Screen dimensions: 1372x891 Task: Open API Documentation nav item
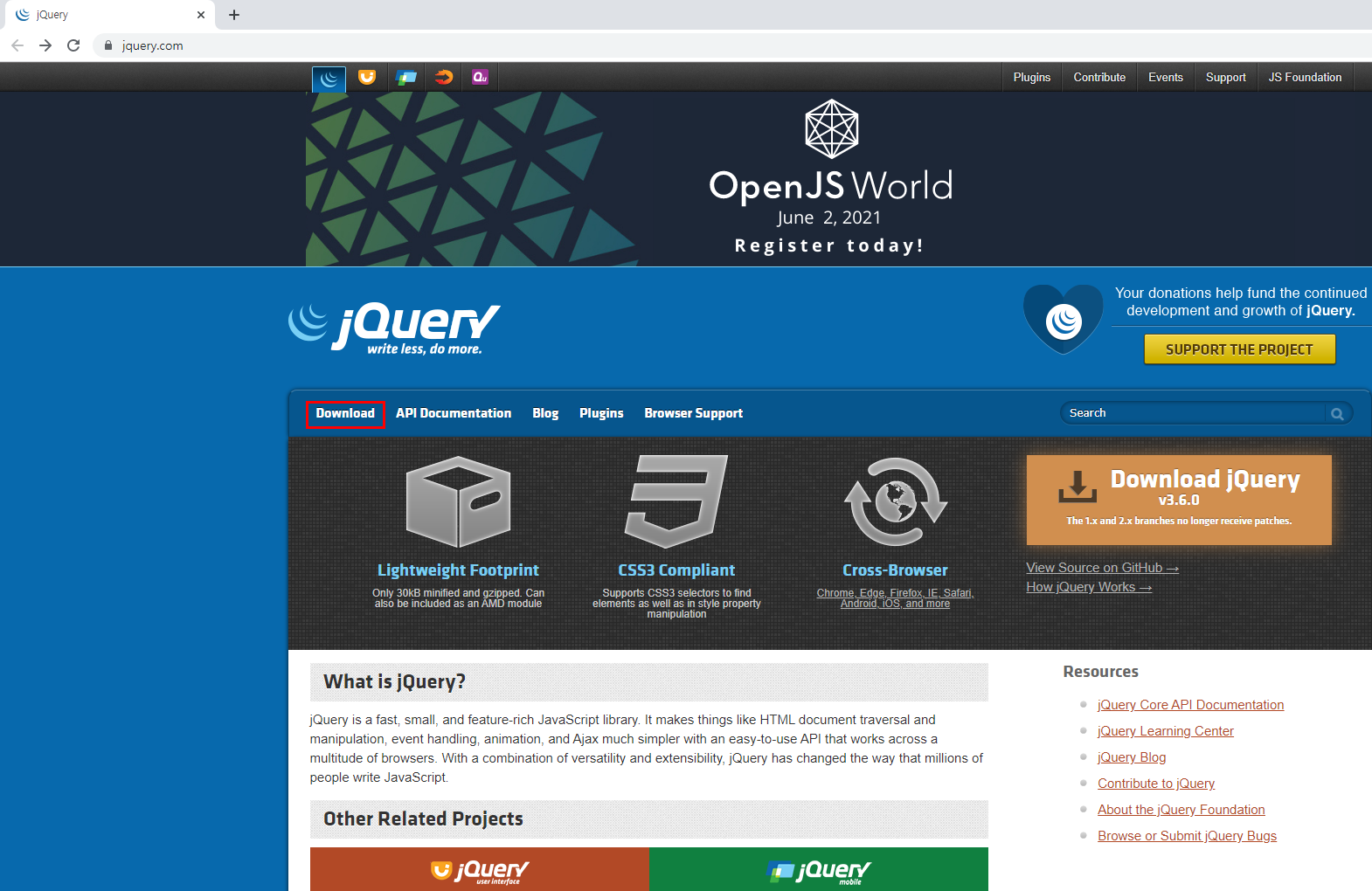tap(454, 413)
